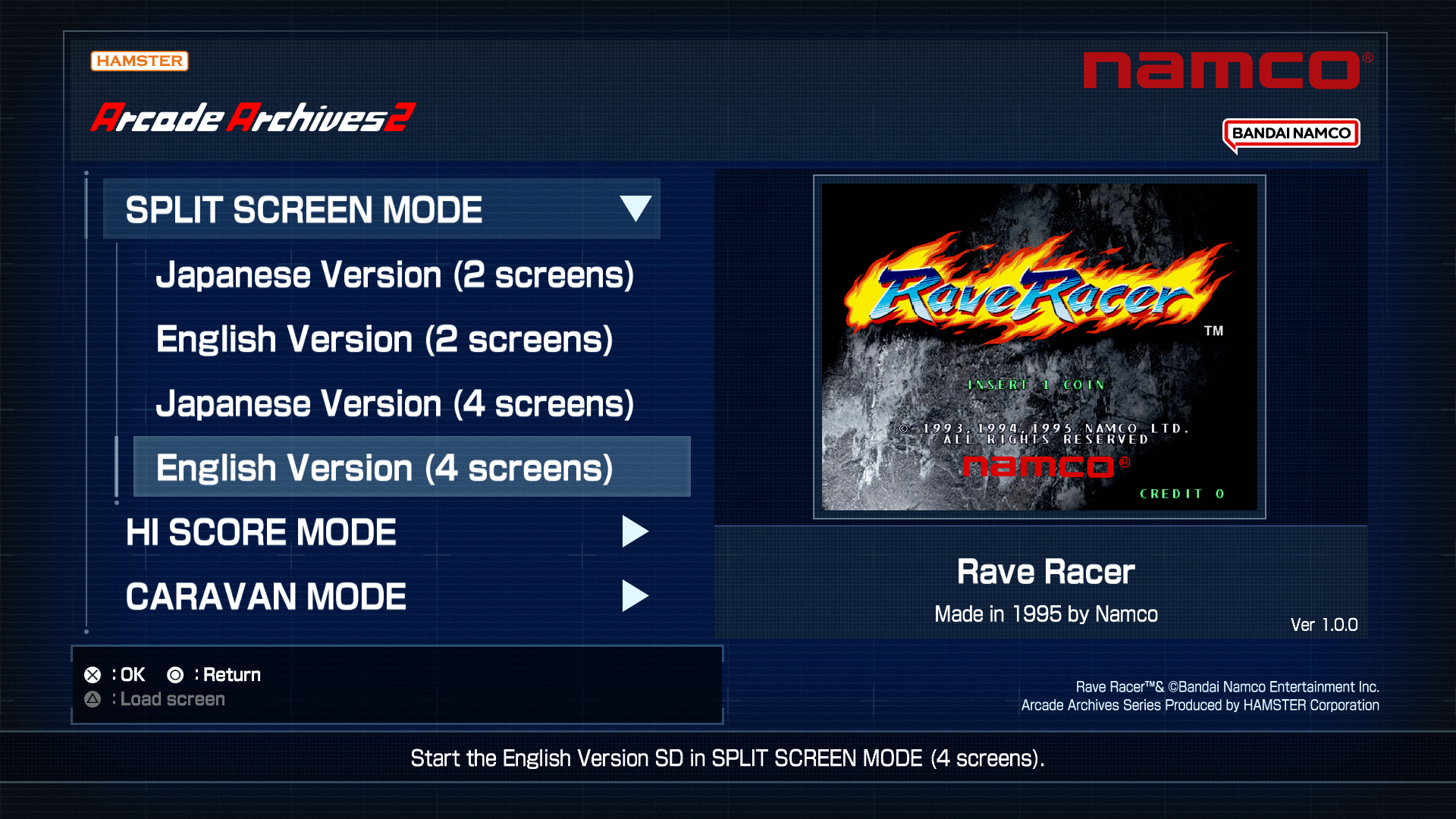Image resolution: width=1456 pixels, height=819 pixels.
Task: Expand HI SCORE MODE right arrow
Action: pyautogui.click(x=634, y=532)
